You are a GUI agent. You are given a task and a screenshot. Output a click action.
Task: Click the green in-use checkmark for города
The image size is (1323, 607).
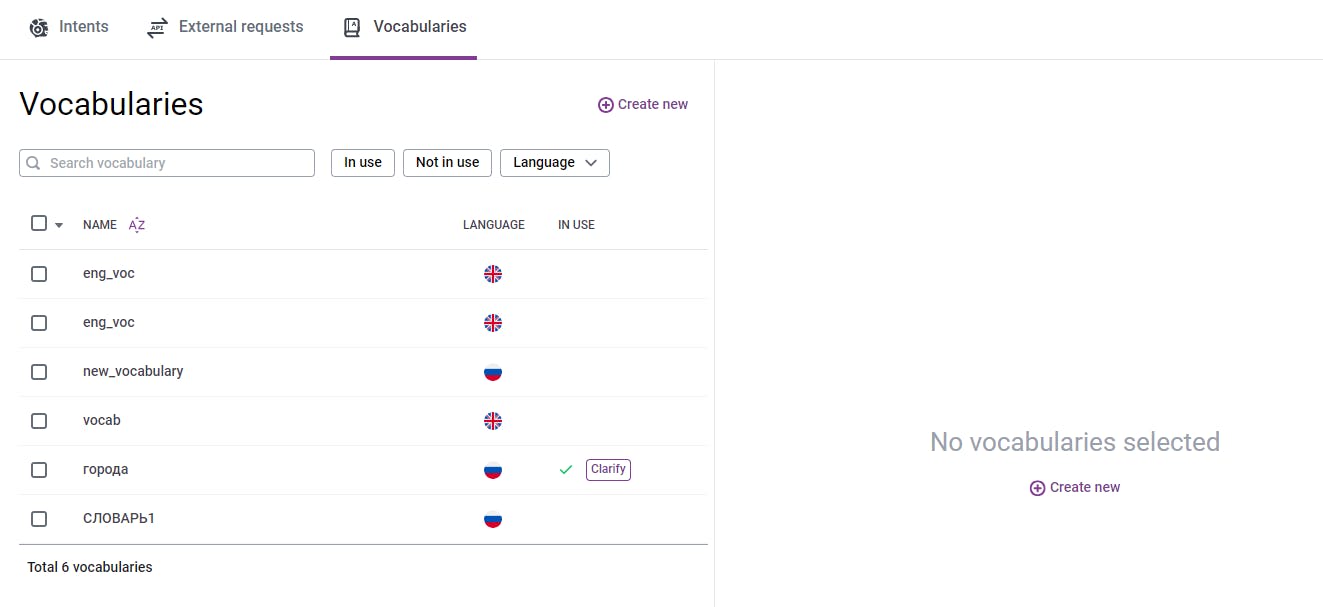[566, 470]
